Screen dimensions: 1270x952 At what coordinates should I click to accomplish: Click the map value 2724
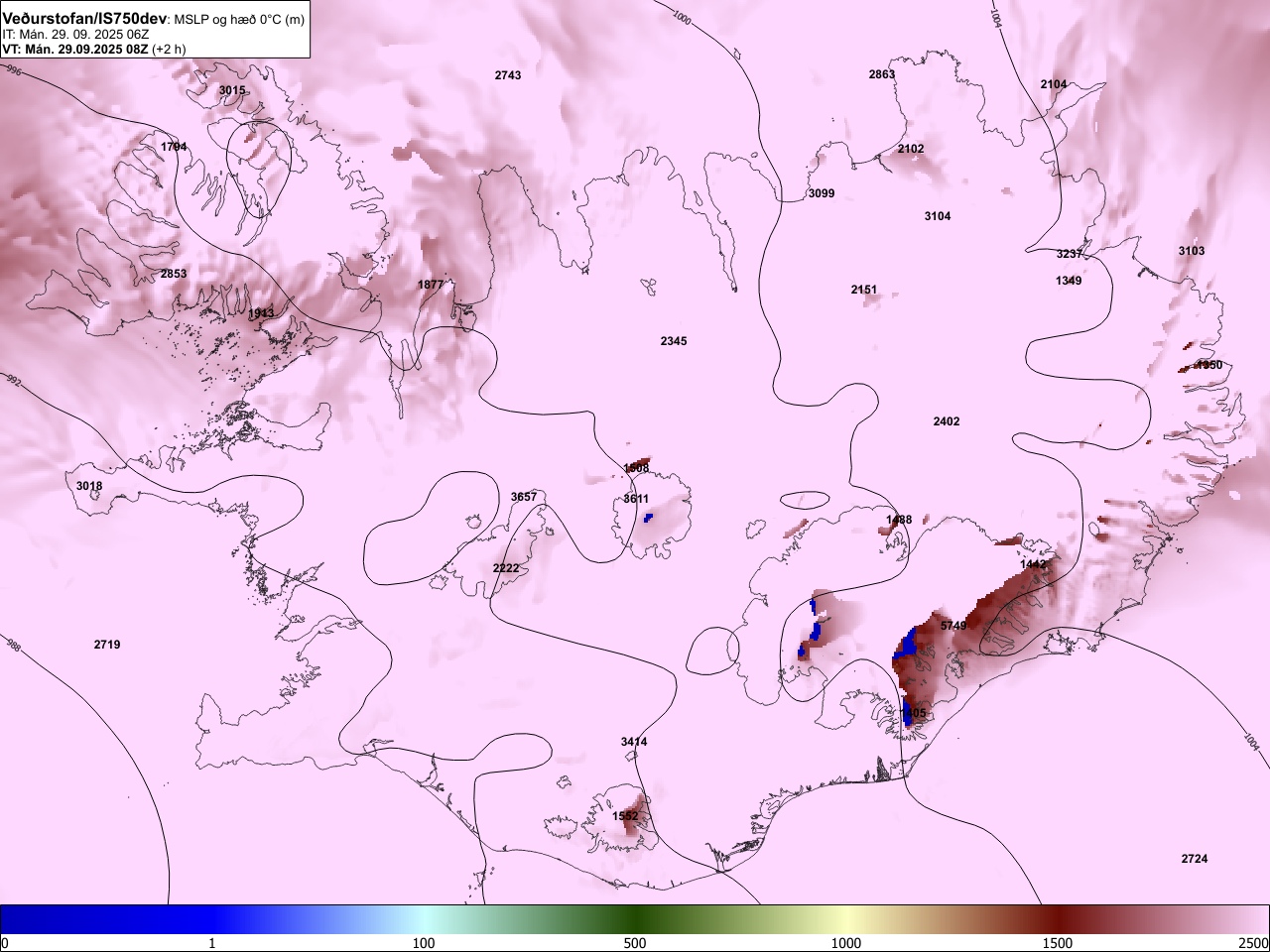1195,859
